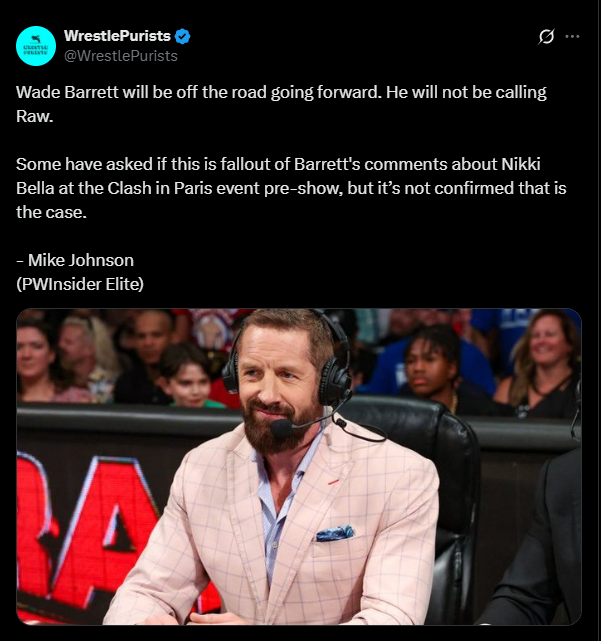Click the blue verified badge

[x=182, y=36]
